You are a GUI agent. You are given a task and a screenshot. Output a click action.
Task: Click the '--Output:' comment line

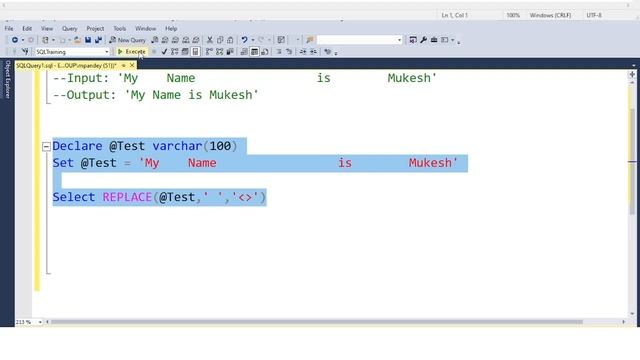pos(156,95)
